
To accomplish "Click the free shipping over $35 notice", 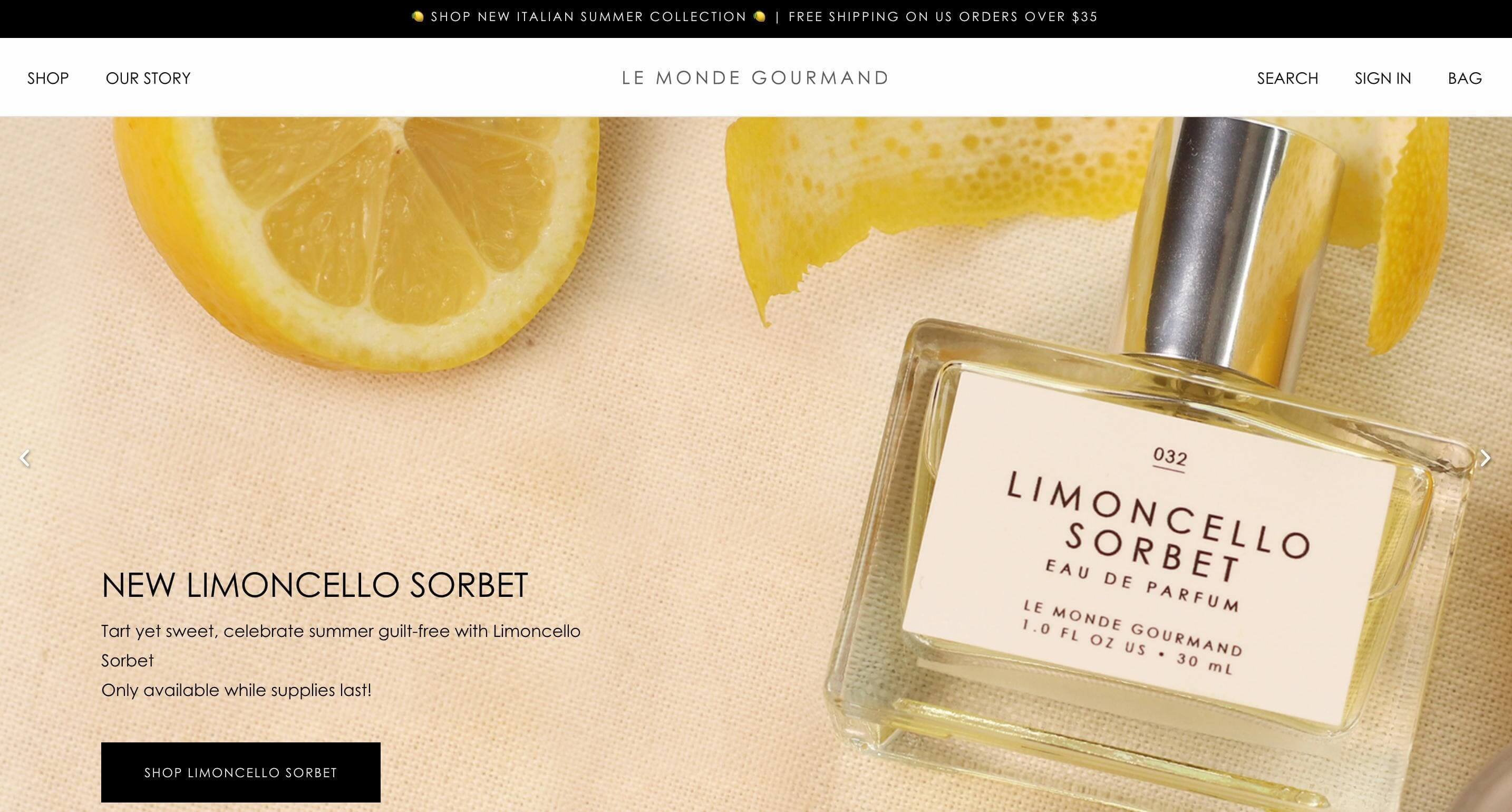I will [x=943, y=16].
